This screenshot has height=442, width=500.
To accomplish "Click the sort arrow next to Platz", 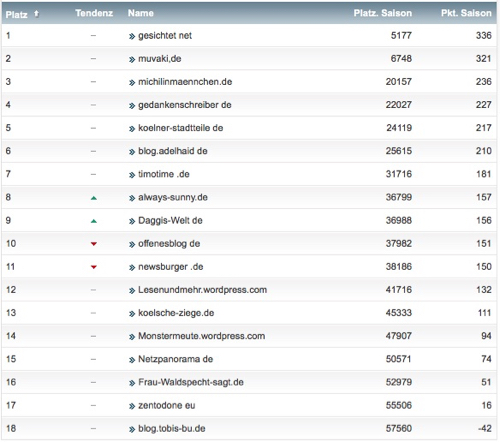I will click(x=36, y=14).
